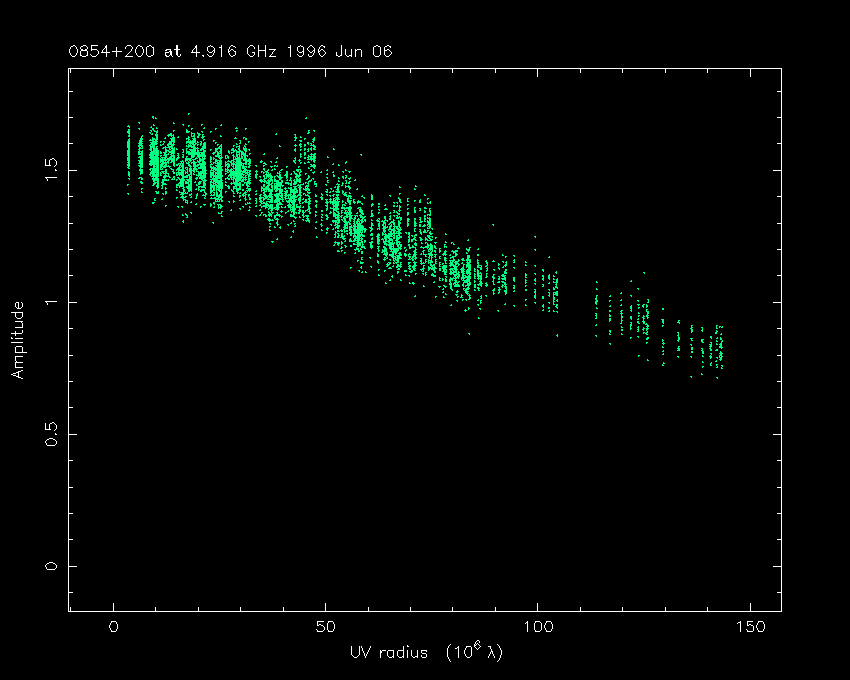850x680 pixels.
Task: Click the x-axis tick label 0
Action: click(114, 626)
